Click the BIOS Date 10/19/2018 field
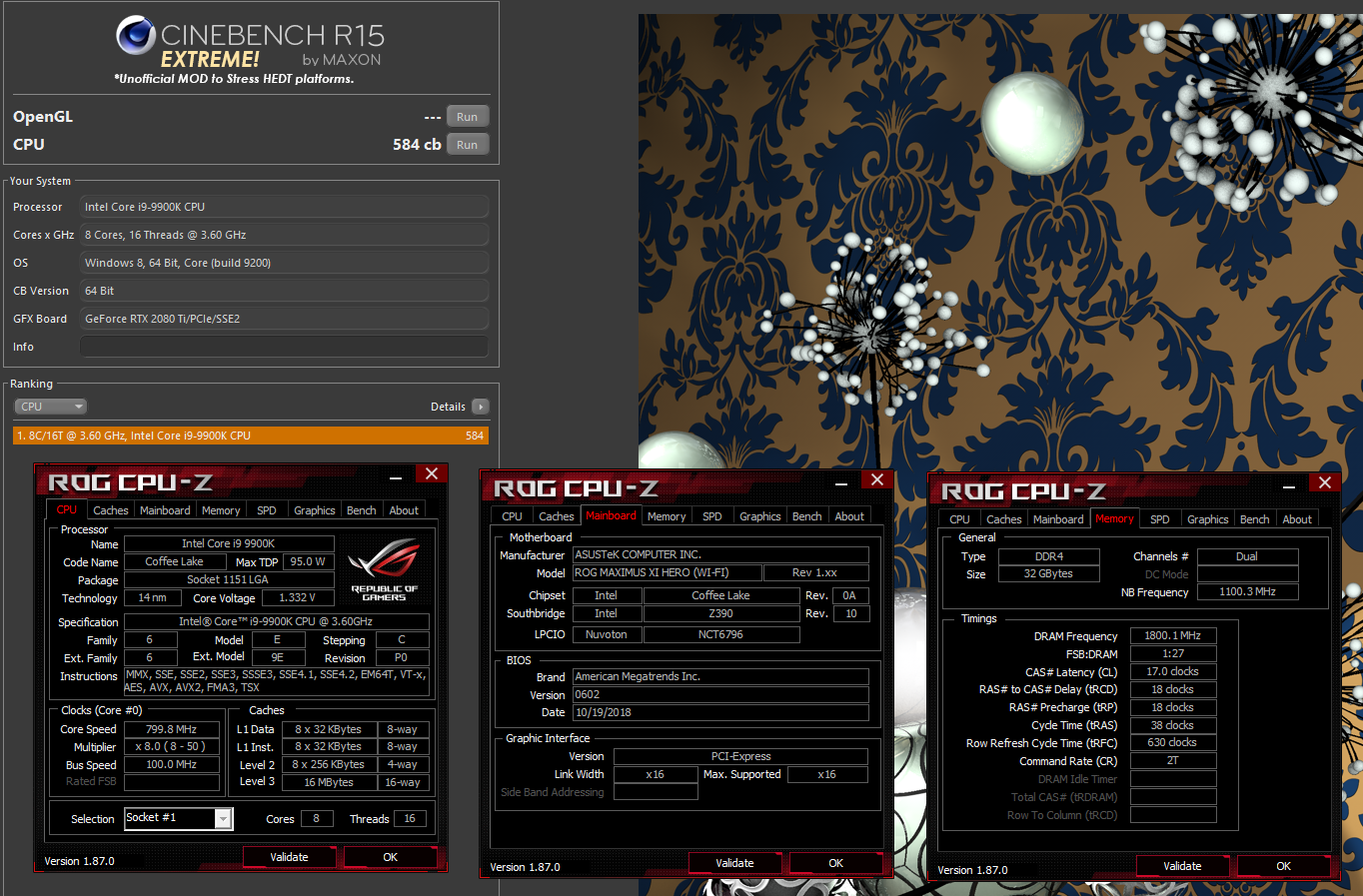The width and height of the screenshot is (1363, 896). click(x=720, y=712)
